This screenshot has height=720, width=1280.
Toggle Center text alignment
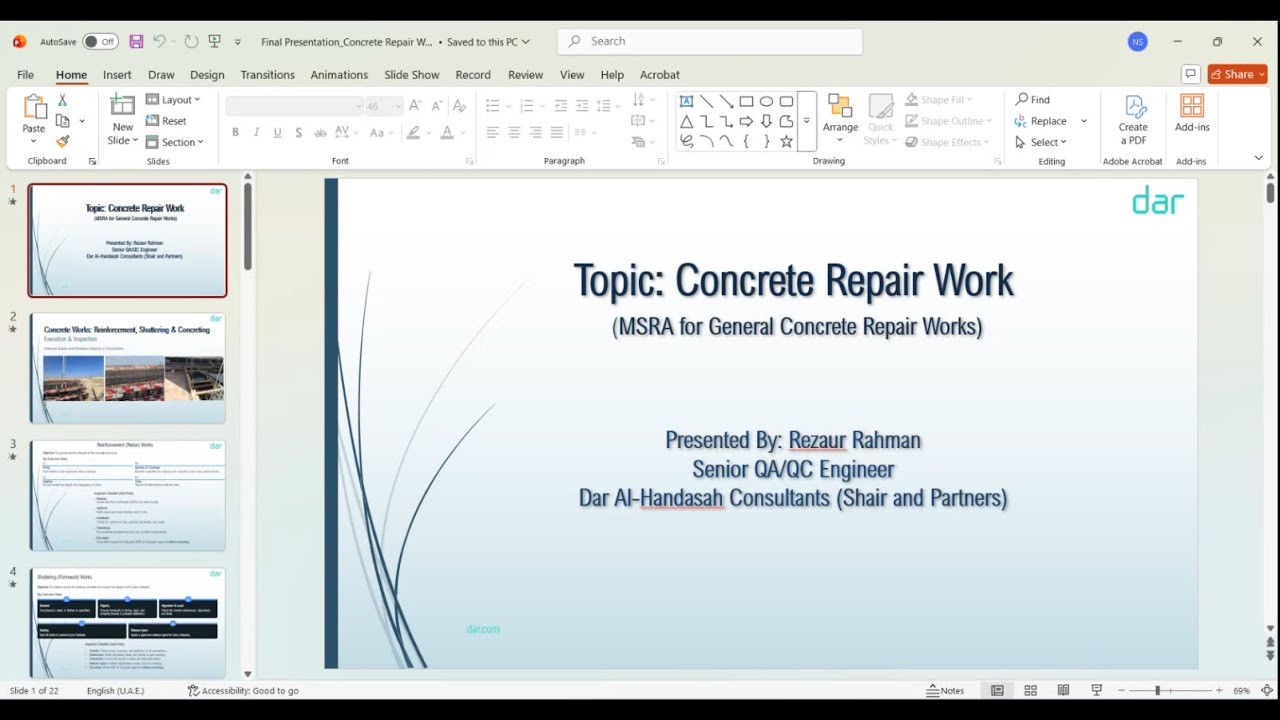pos(514,132)
